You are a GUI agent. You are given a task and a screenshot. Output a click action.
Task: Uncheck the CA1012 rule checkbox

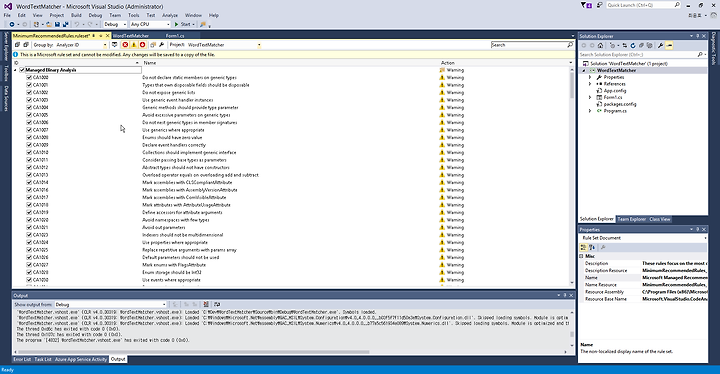pyautogui.click(x=29, y=167)
